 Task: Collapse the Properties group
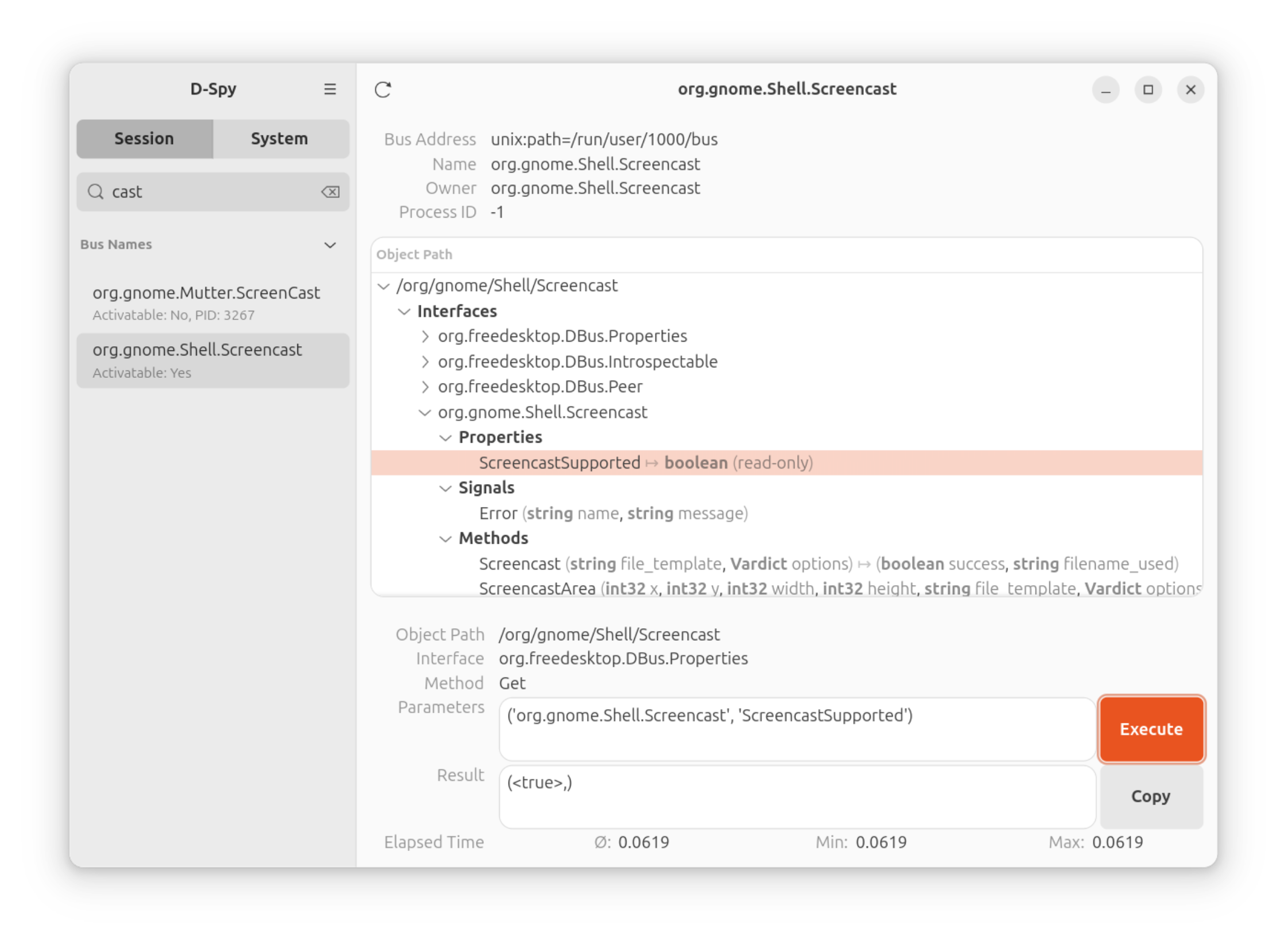tap(445, 438)
